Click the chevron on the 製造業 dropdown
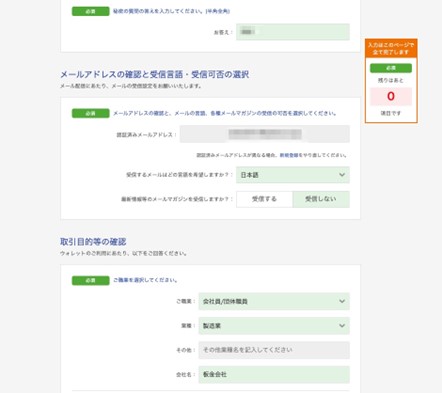This screenshot has height=393, width=442. click(342, 326)
